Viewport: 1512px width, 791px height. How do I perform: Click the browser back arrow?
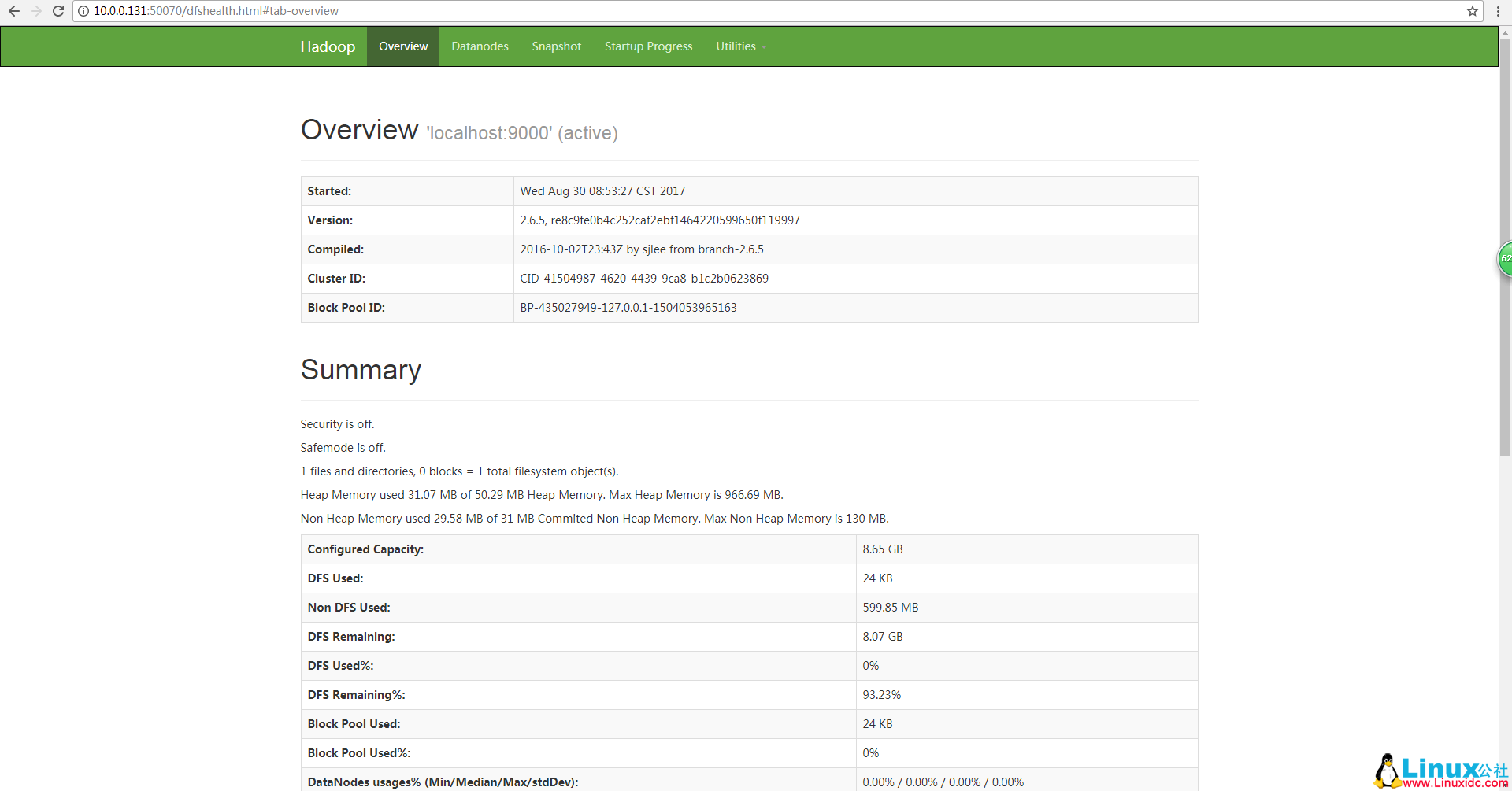[x=13, y=11]
